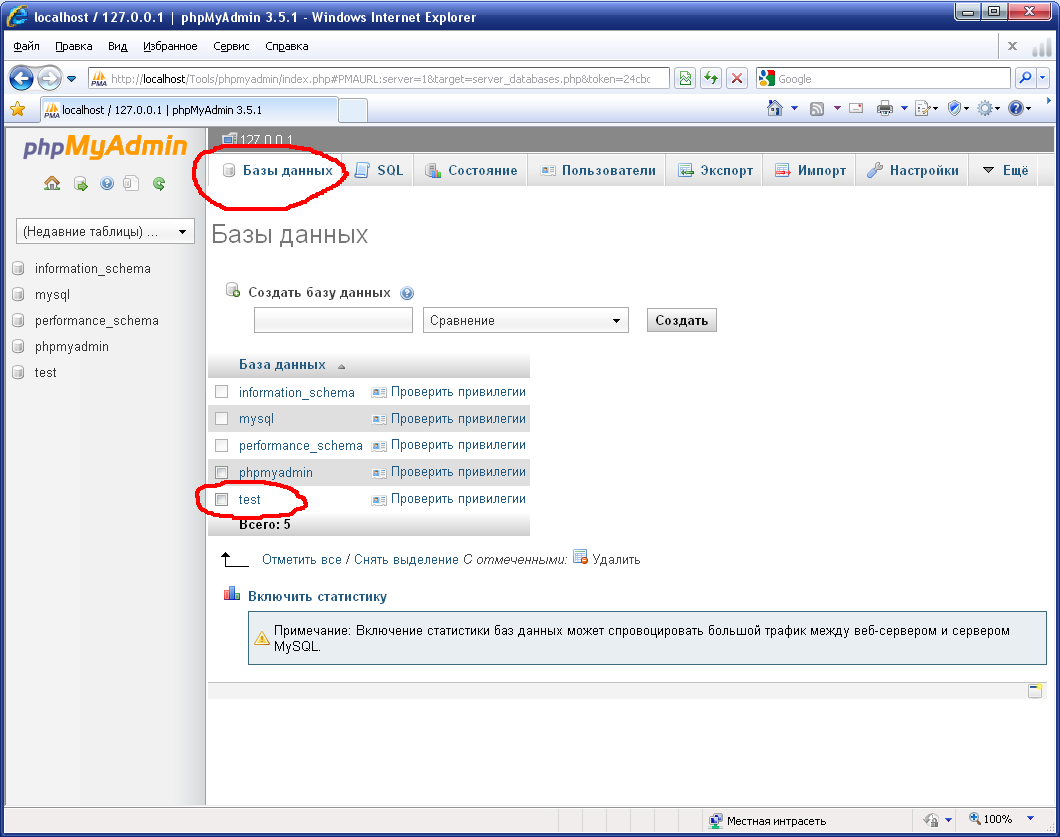Image resolution: width=1060 pixels, height=837 pixels.
Task: Open the zoom level dropdown arrow
Action: pyautogui.click(x=1030, y=819)
